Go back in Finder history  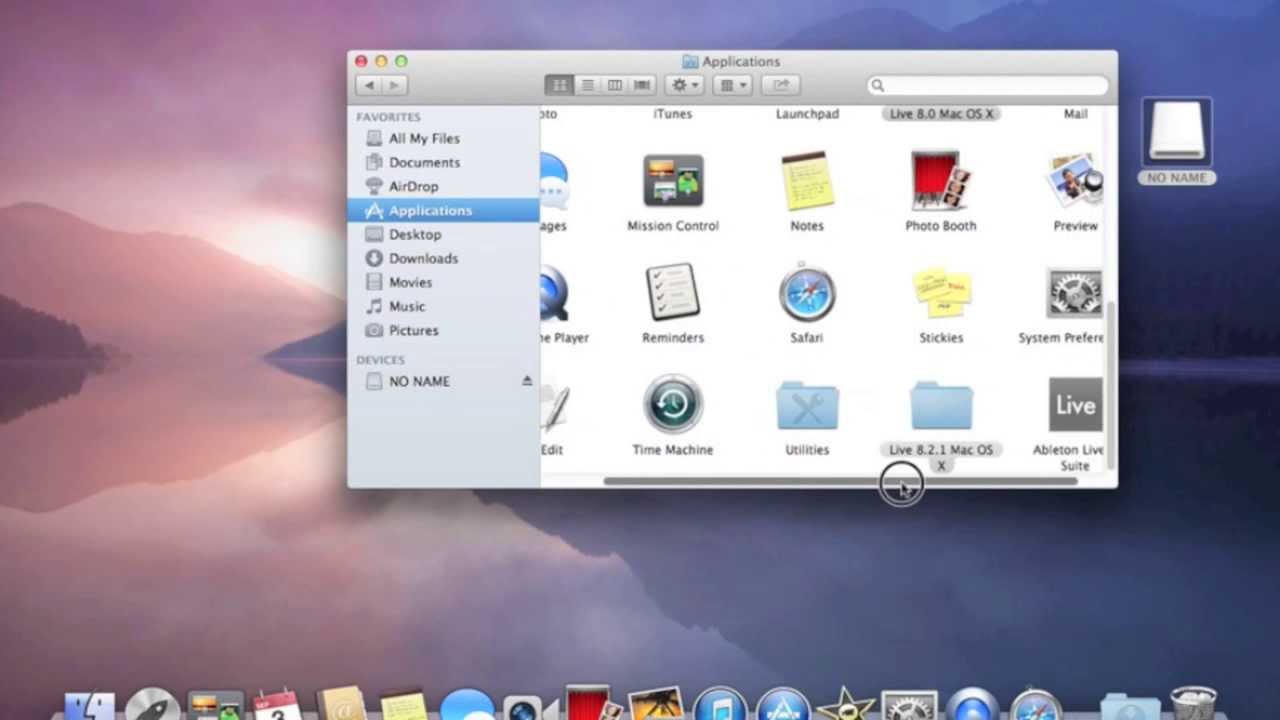pyautogui.click(x=369, y=85)
